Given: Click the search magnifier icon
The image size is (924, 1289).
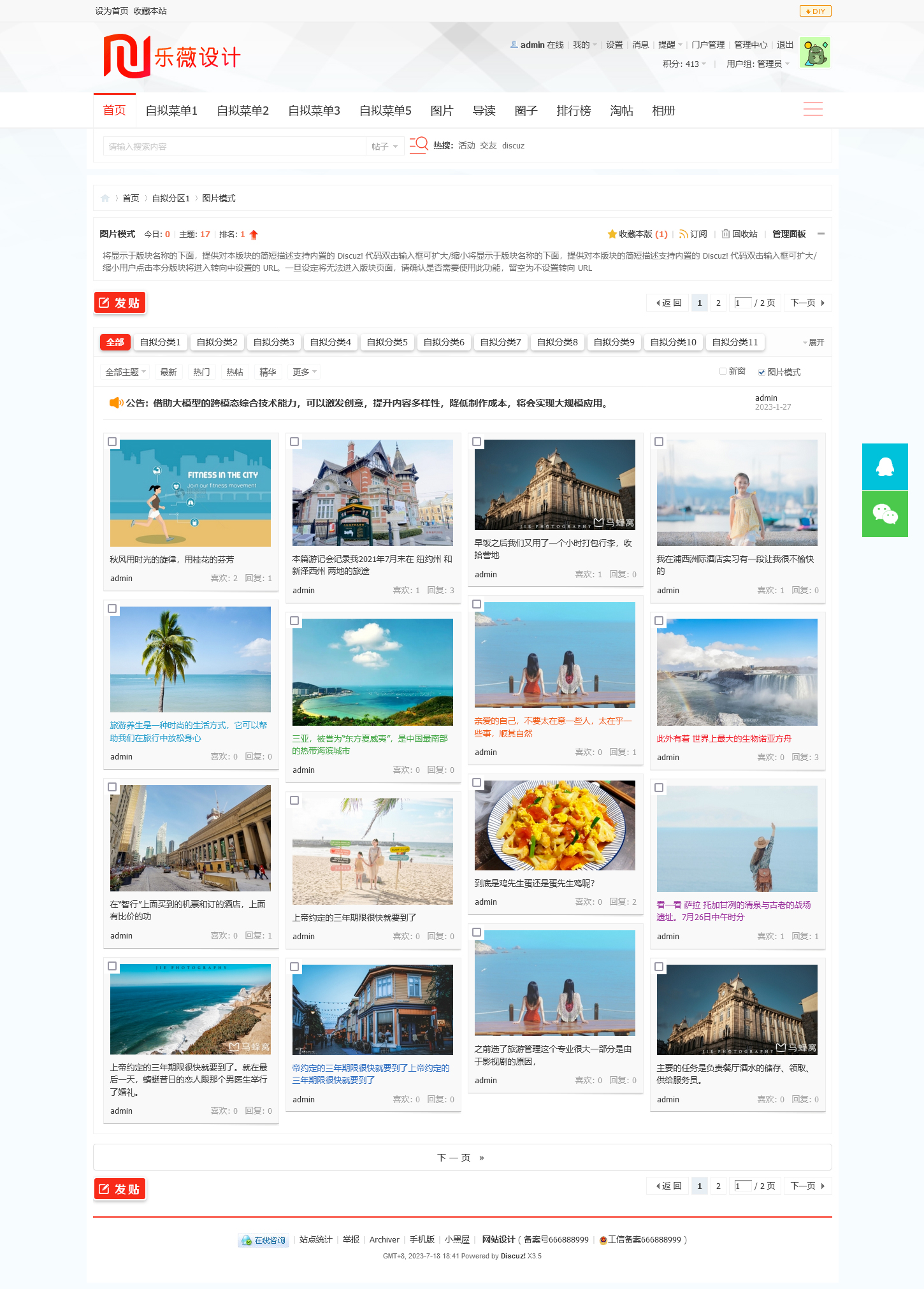Looking at the screenshot, I should click(x=419, y=145).
